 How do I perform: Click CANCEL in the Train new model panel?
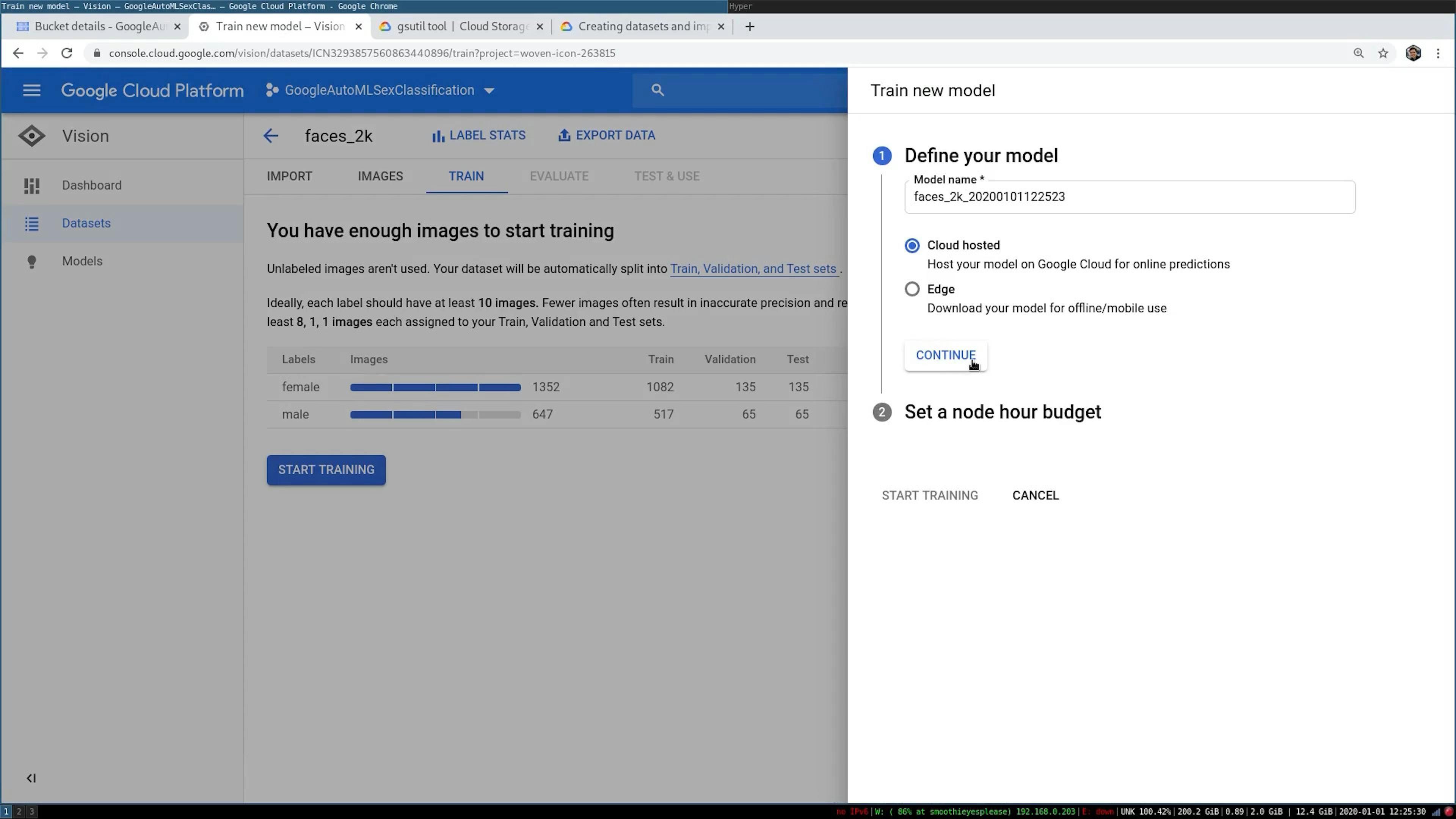[x=1035, y=496]
